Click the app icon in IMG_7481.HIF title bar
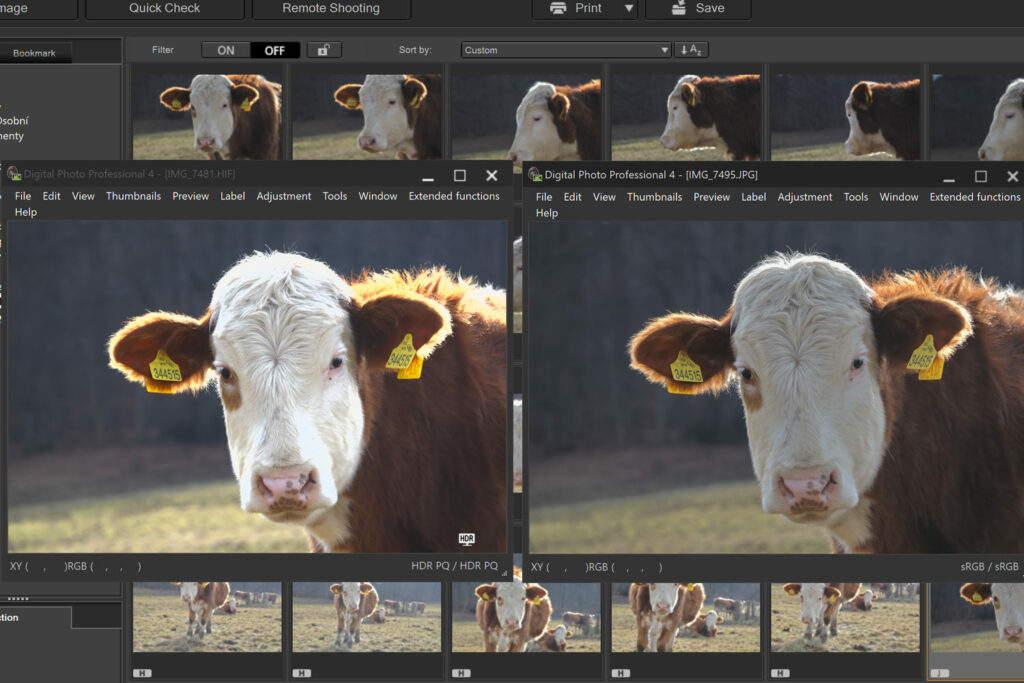This screenshot has width=1024, height=683. [x=14, y=174]
